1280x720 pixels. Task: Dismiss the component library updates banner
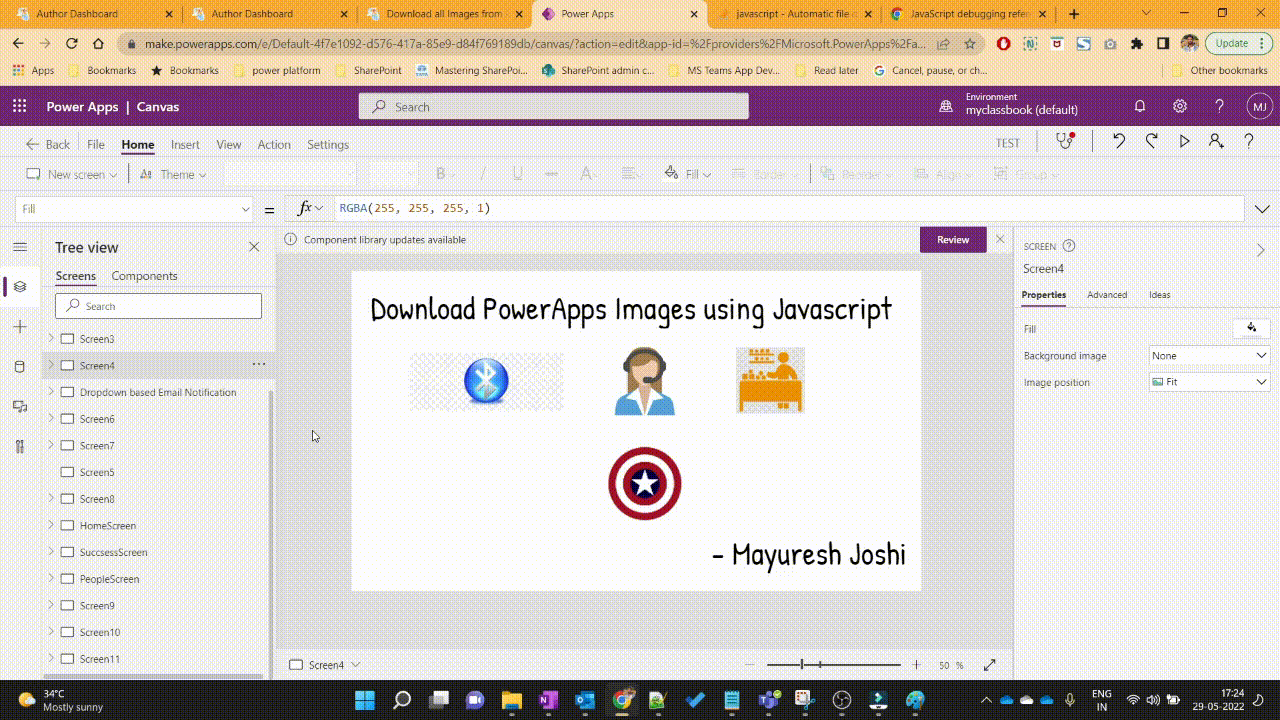click(x=1000, y=239)
